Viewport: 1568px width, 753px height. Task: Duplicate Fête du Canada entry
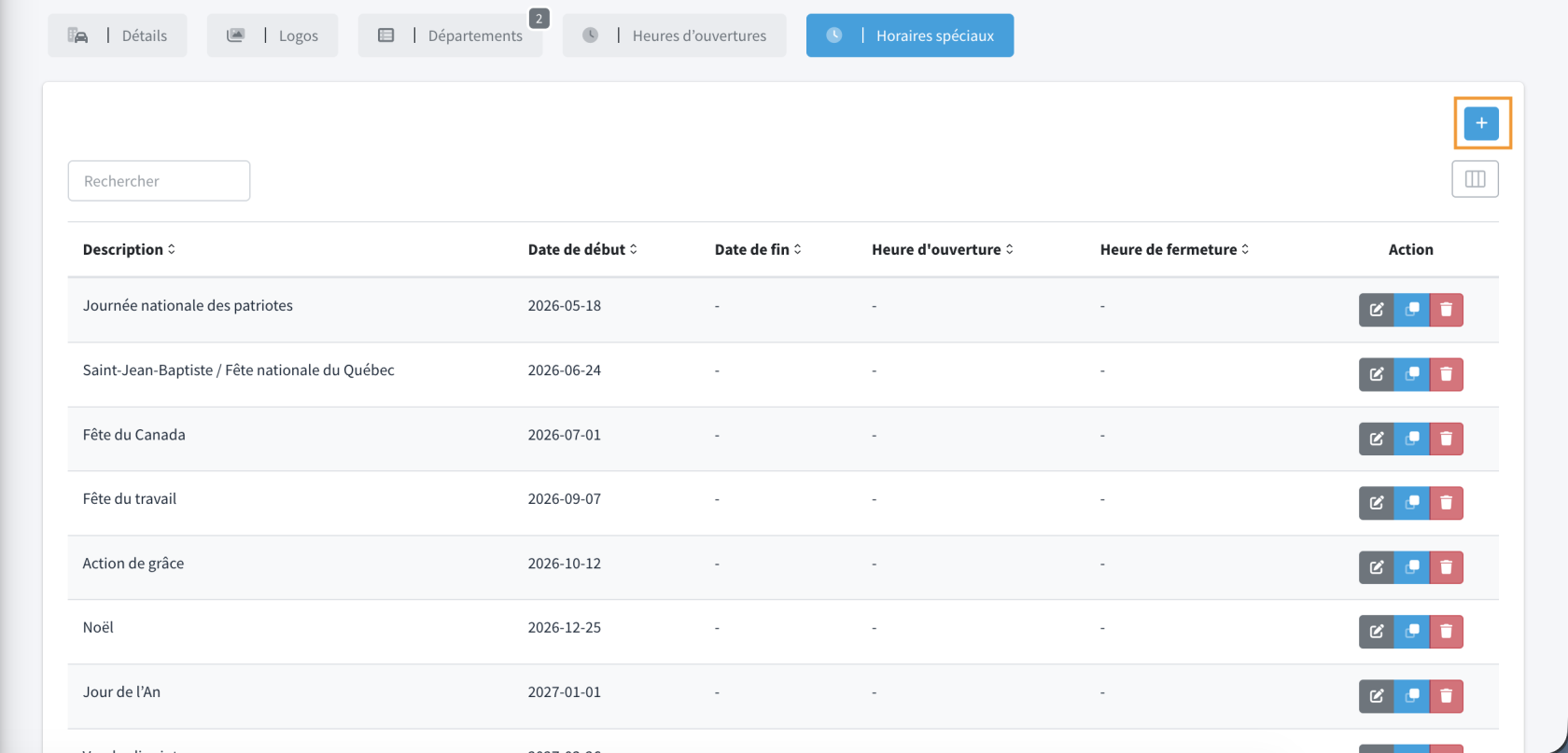point(1411,439)
